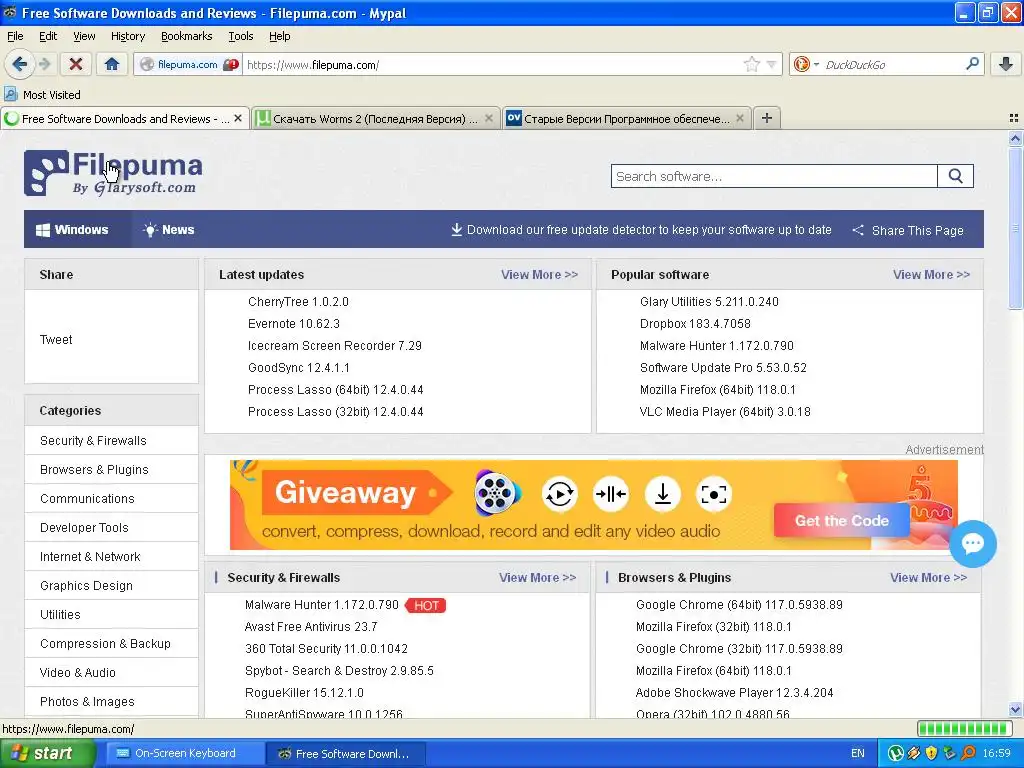The image size is (1024, 768).
Task: Open the Edit menu
Action: click(48, 36)
